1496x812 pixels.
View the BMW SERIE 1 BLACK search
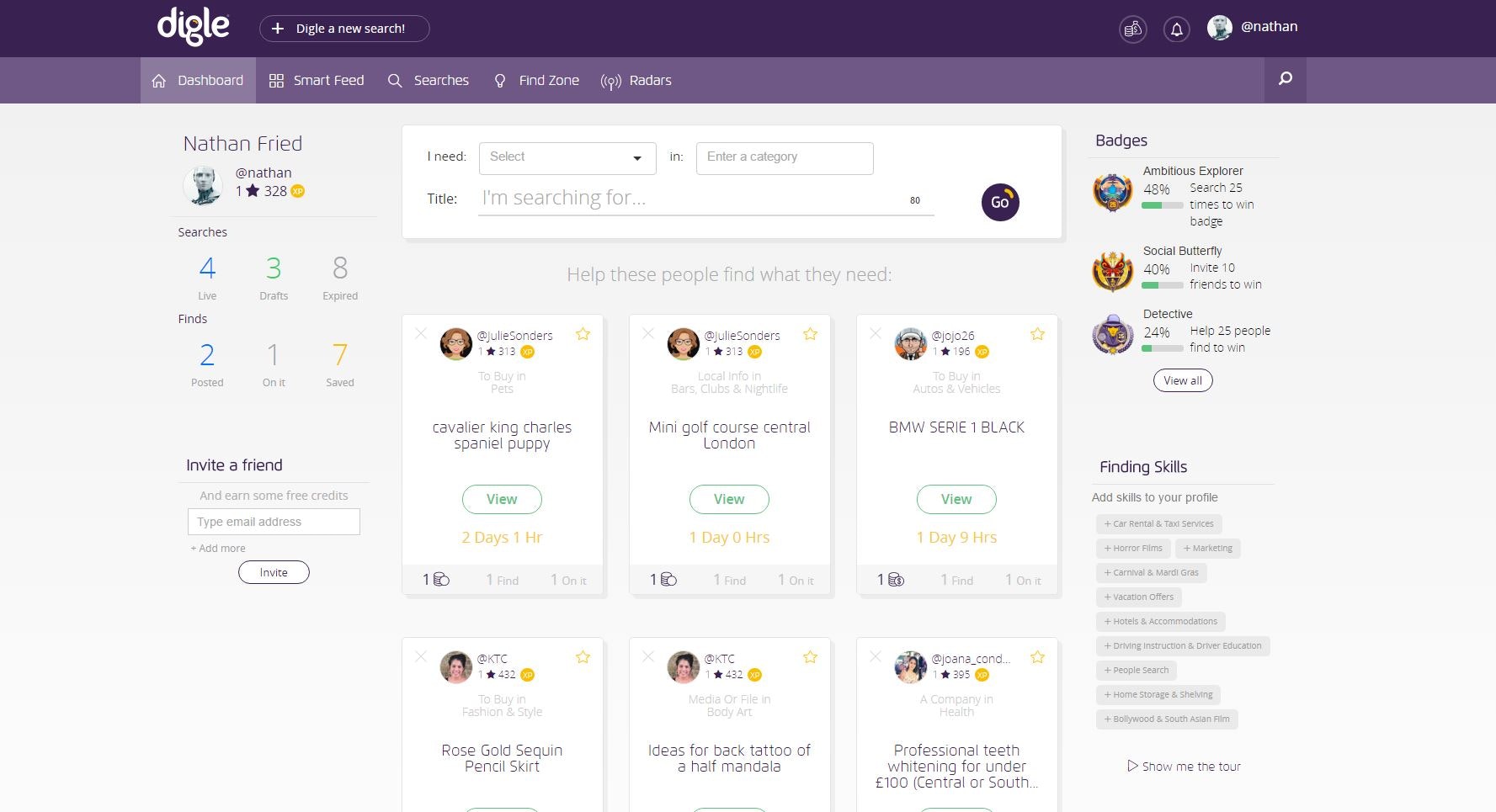pos(956,499)
